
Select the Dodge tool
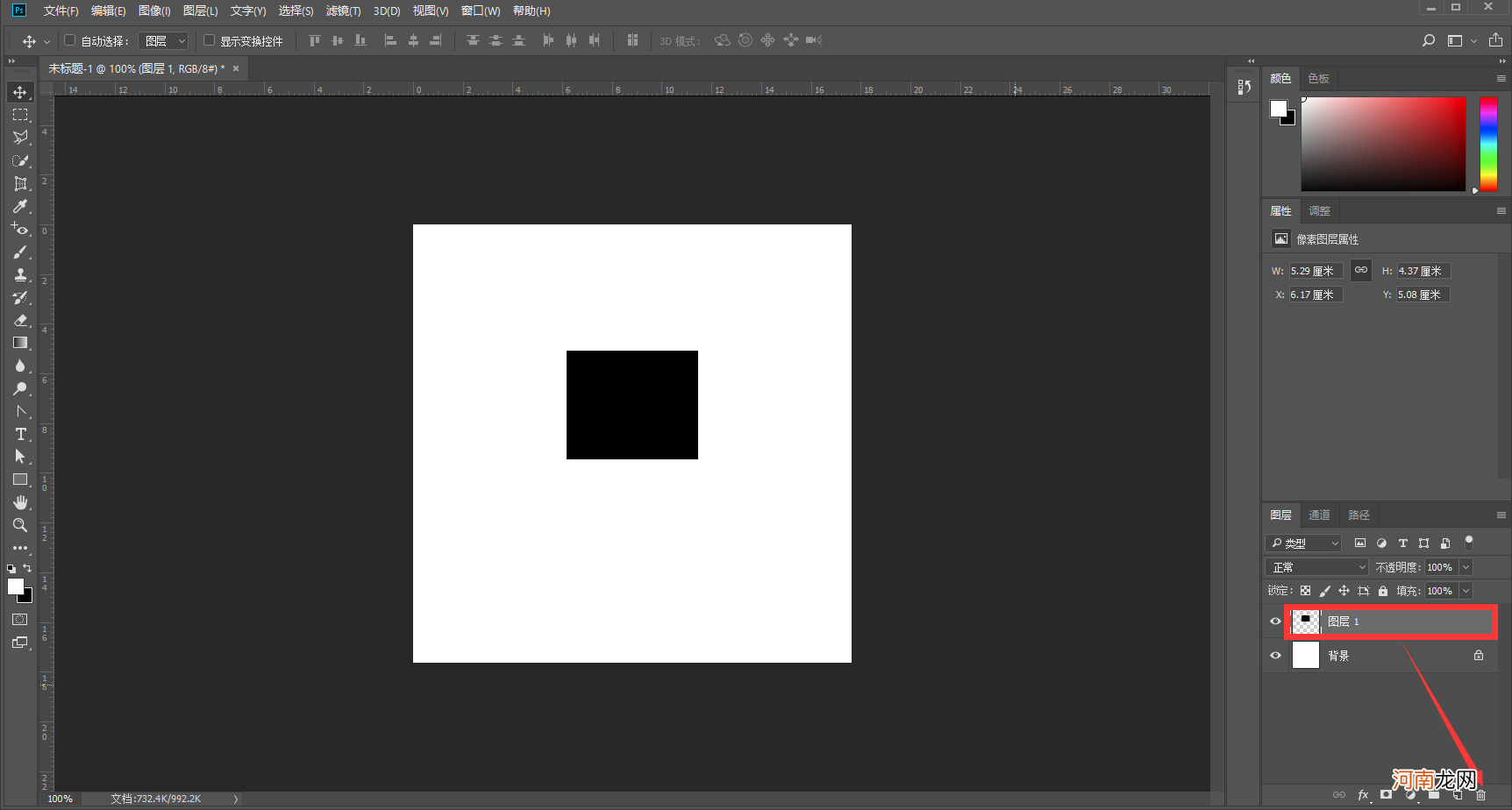[20, 388]
